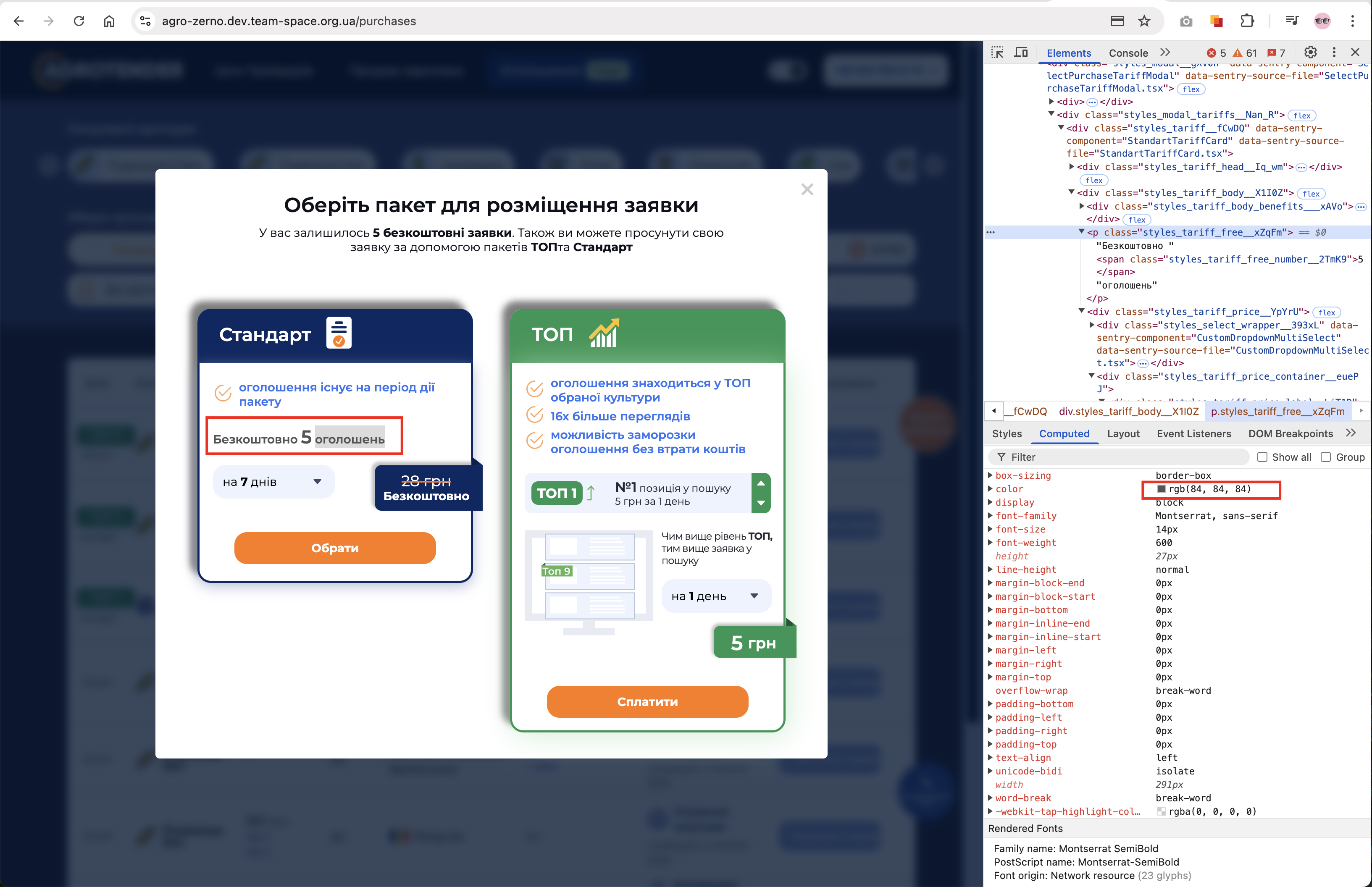The image size is (1372, 887).
Task: Switch to the Layout tab
Action: click(1122, 434)
